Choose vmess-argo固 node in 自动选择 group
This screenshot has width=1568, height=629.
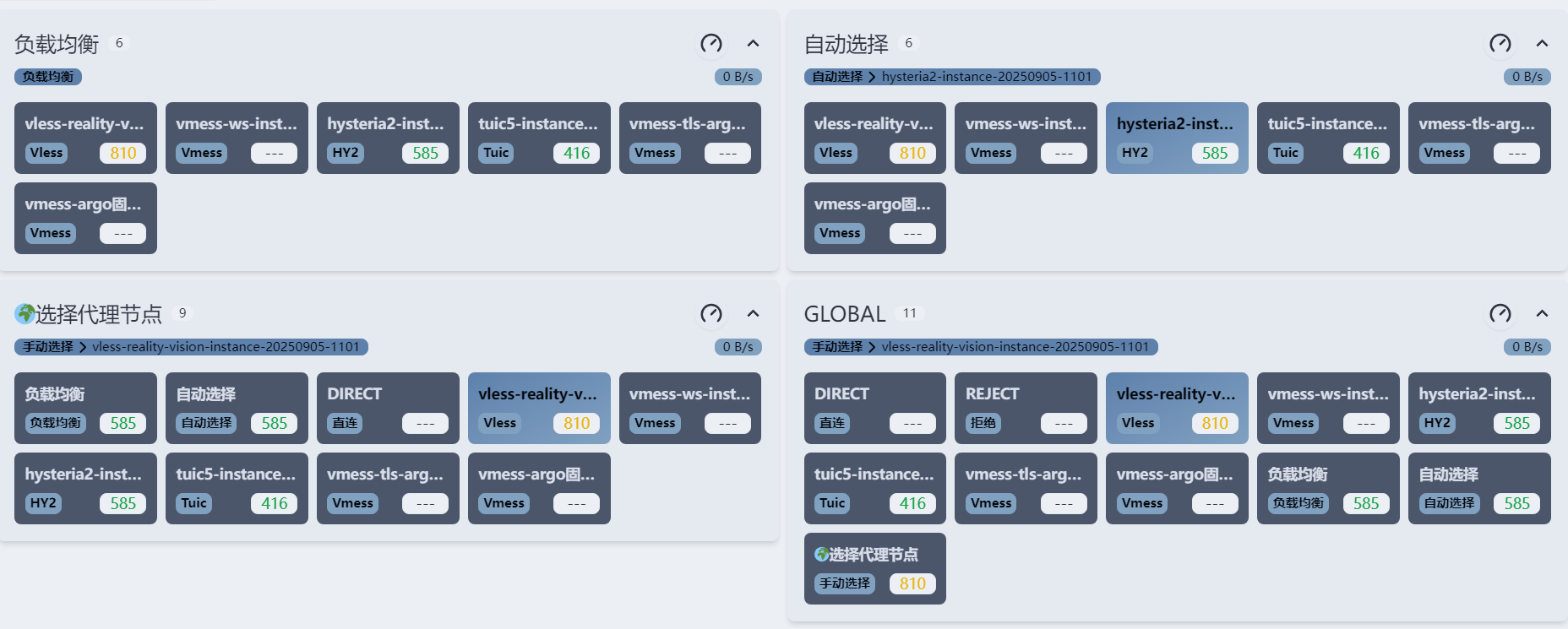coord(874,218)
